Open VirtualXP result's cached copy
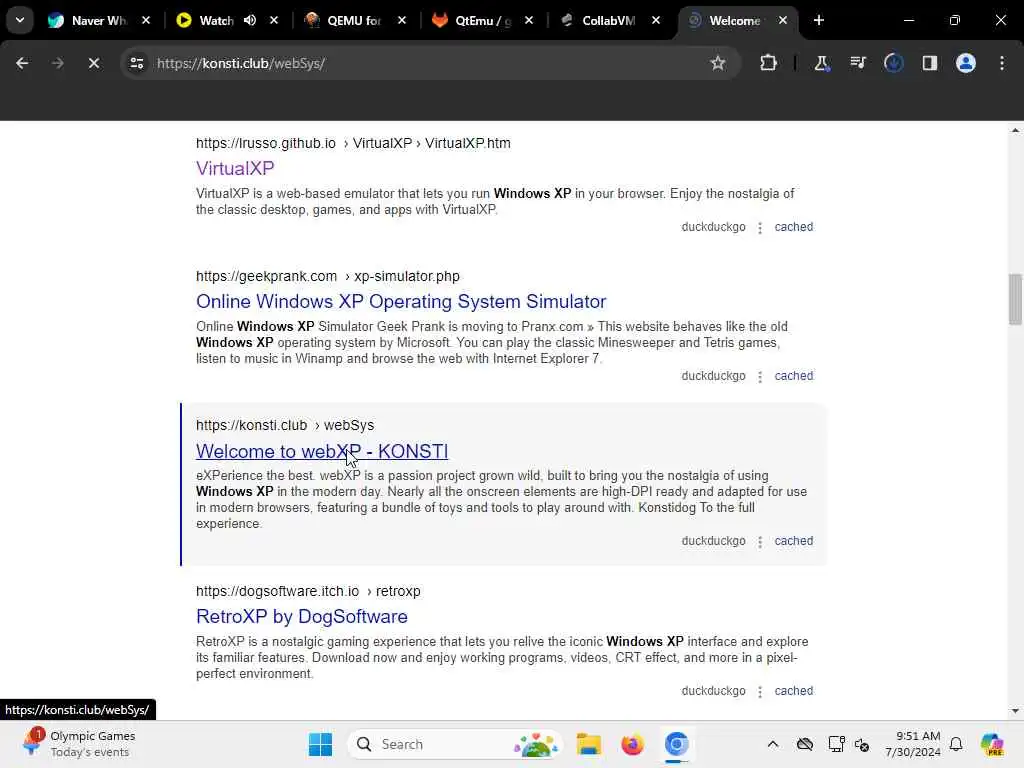Viewport: 1024px width, 768px height. (793, 227)
